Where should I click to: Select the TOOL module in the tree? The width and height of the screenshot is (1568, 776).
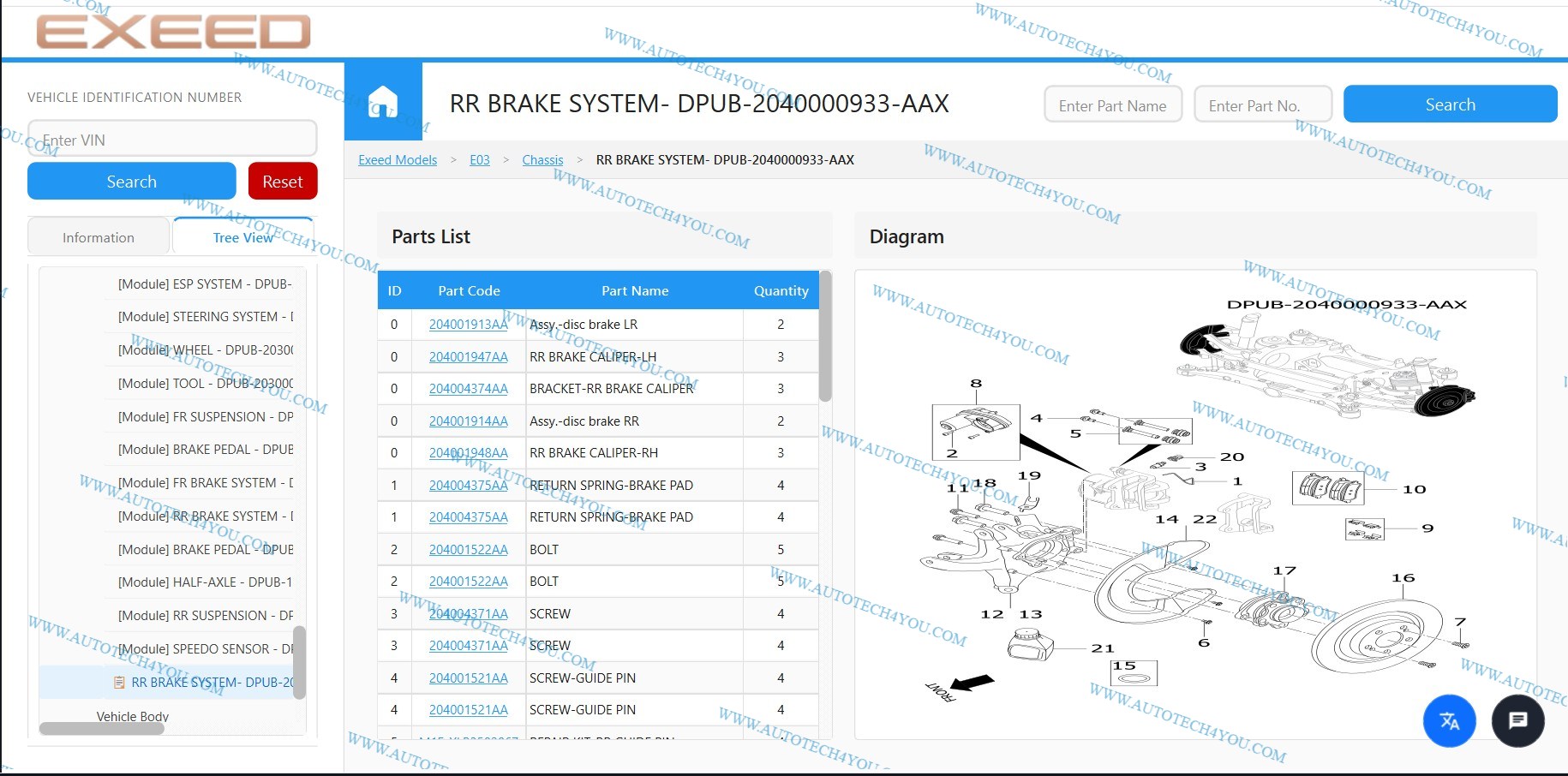[206, 384]
